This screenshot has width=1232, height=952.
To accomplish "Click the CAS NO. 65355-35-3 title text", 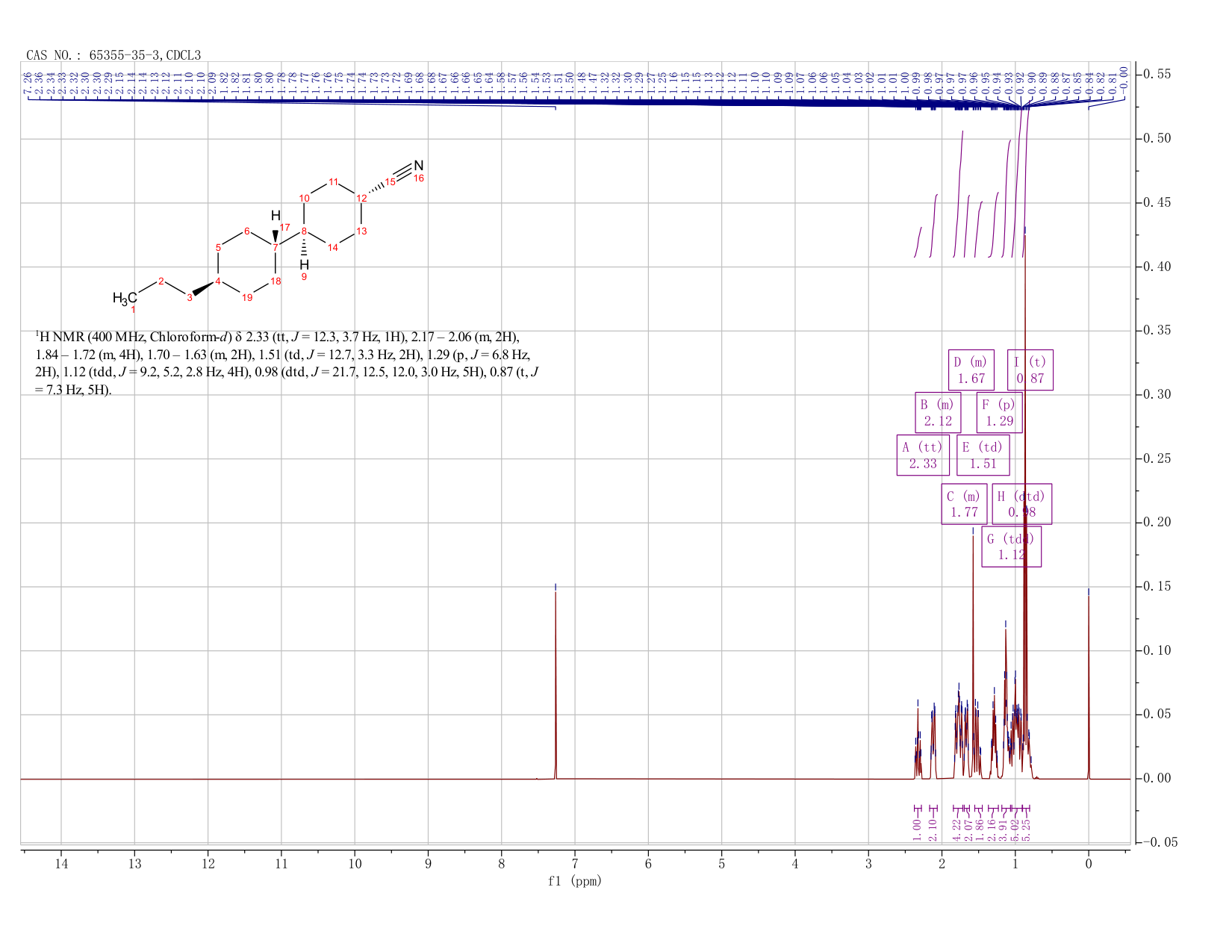I will pos(113,55).
